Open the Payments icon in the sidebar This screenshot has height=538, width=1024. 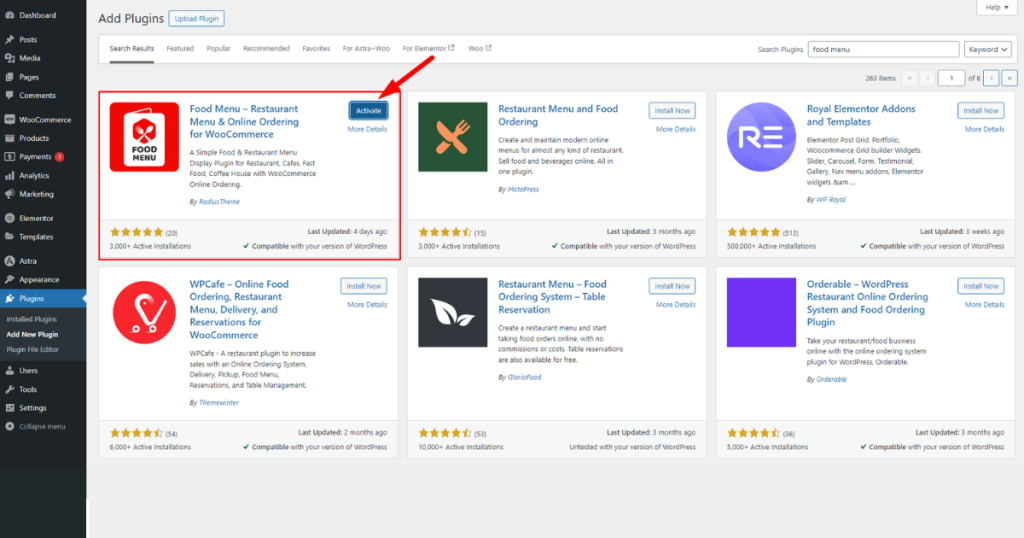9,157
